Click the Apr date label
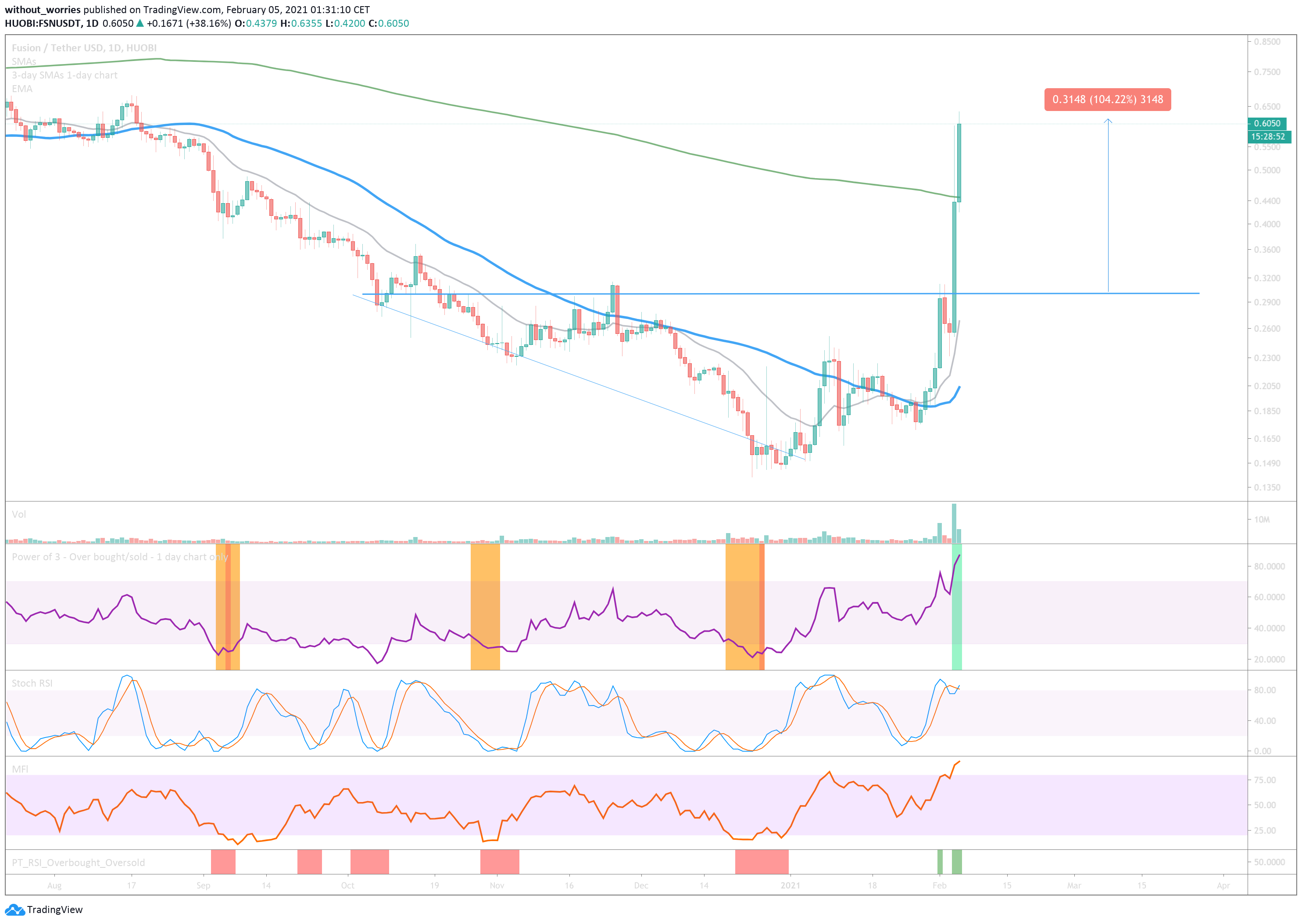The height and width of the screenshot is (924, 1302). click(1223, 885)
